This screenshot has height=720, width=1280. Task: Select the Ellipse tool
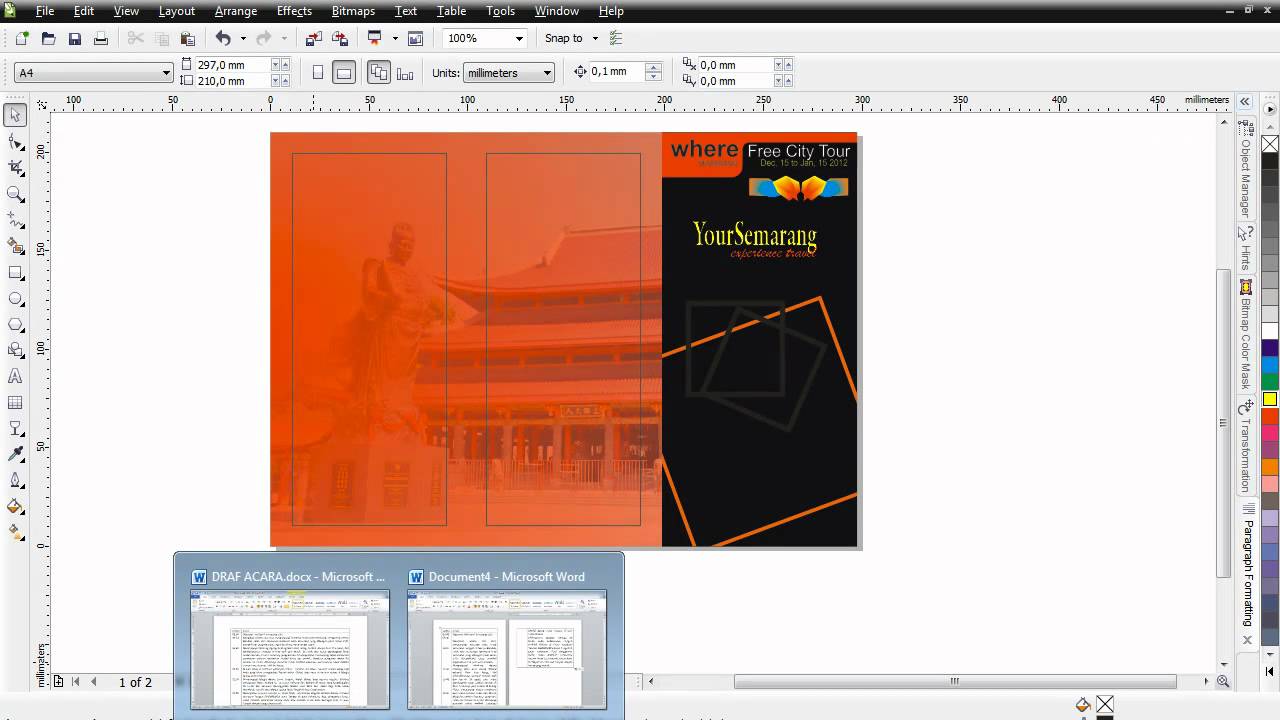pyautogui.click(x=15, y=298)
